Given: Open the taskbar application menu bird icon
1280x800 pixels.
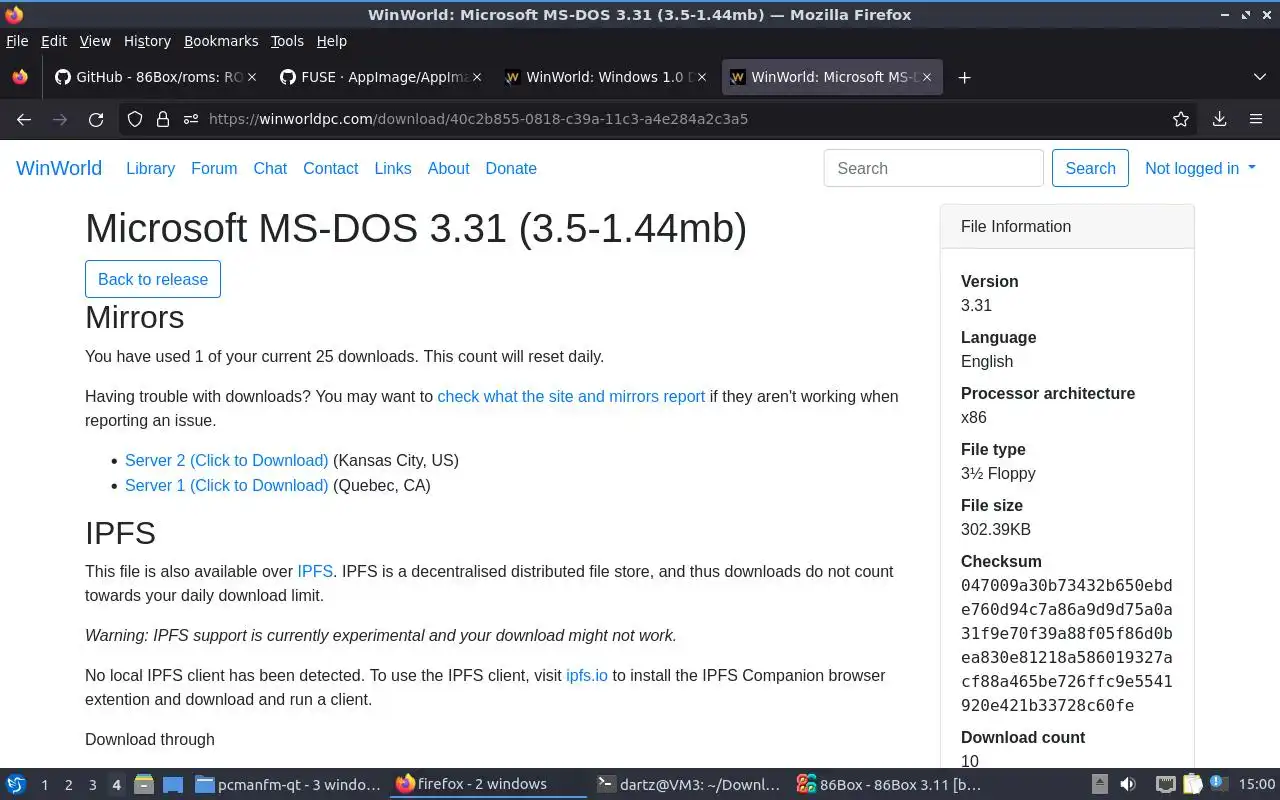Looking at the screenshot, I should click(x=16, y=784).
